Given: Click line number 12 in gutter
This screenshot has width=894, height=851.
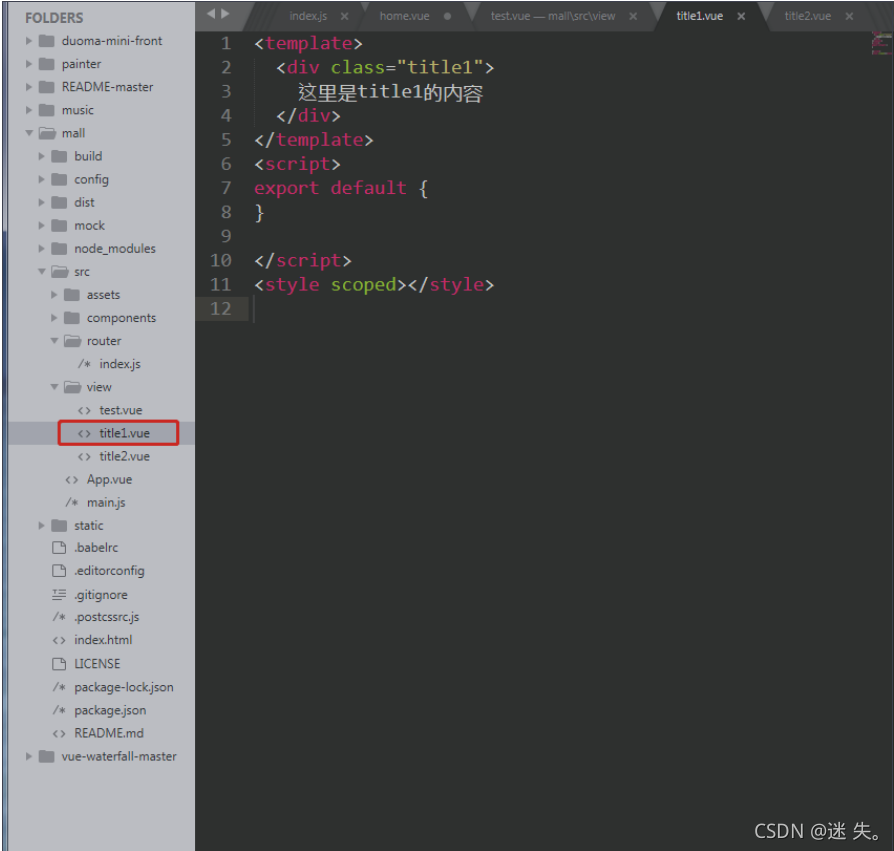Looking at the screenshot, I should point(221,309).
